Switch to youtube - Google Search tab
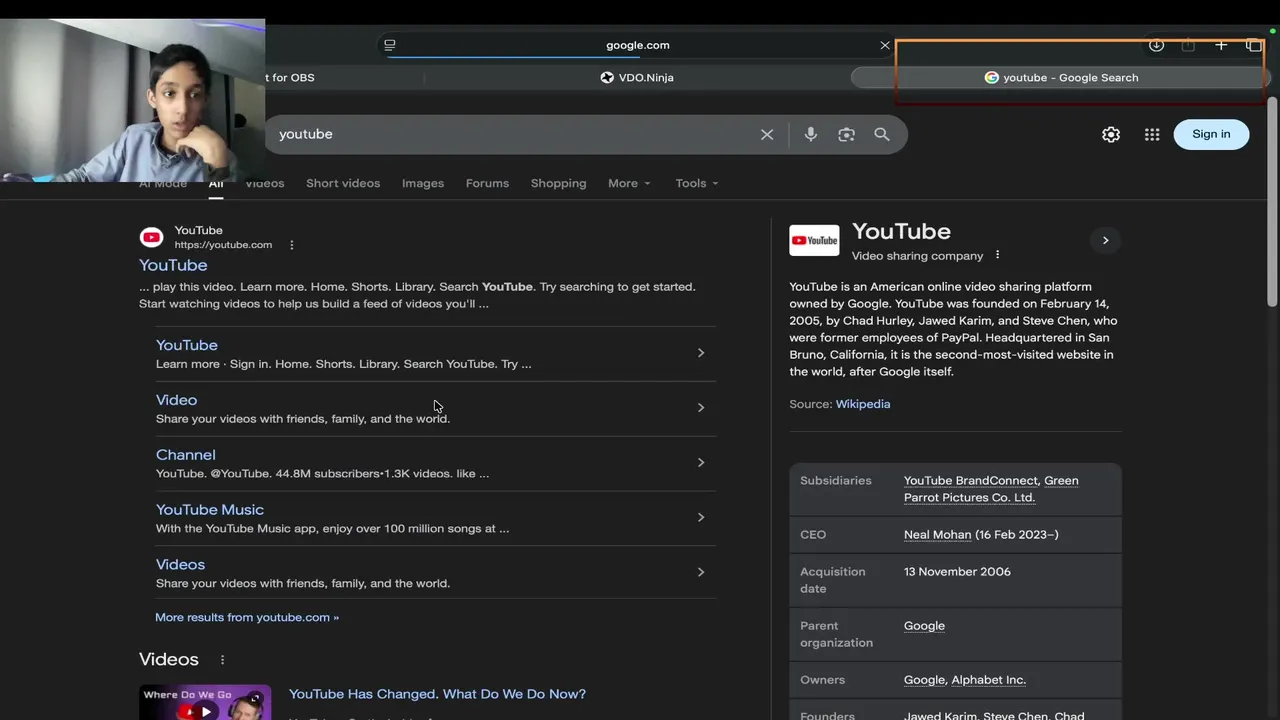This screenshot has width=1280, height=720. (1061, 77)
